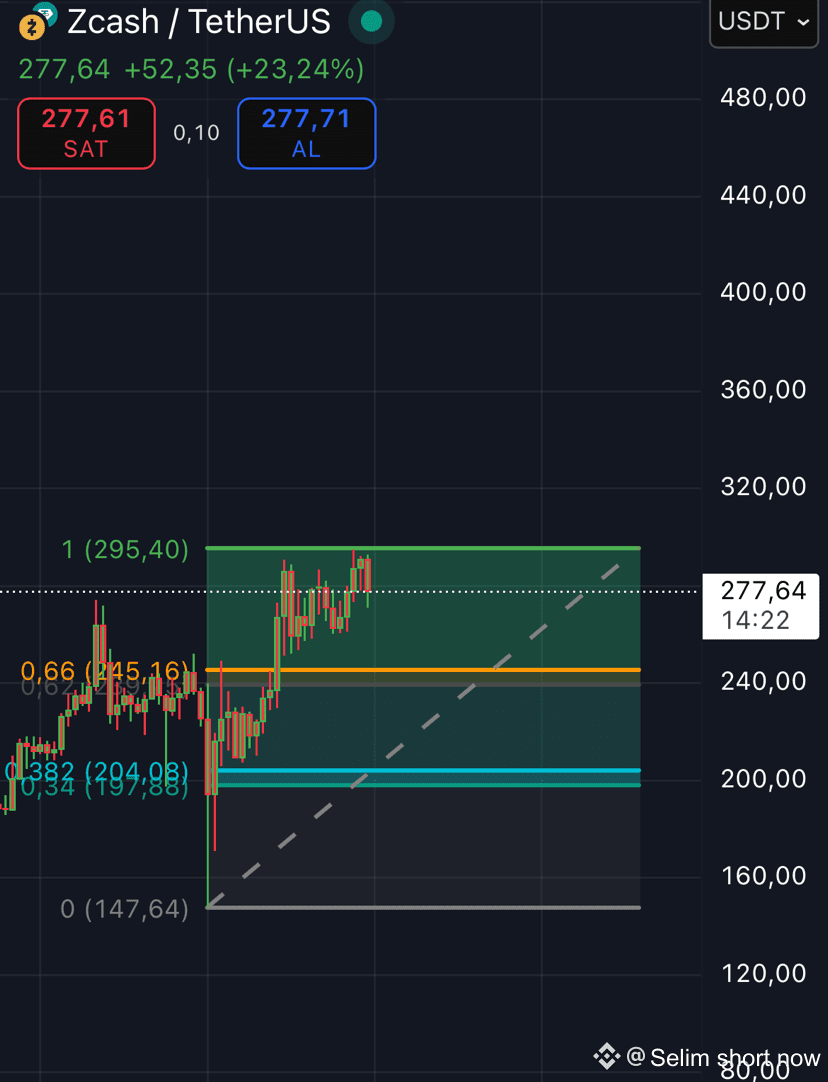The width and height of the screenshot is (828, 1082).
Task: Click the 440,00 price axis label
Action: tap(763, 195)
